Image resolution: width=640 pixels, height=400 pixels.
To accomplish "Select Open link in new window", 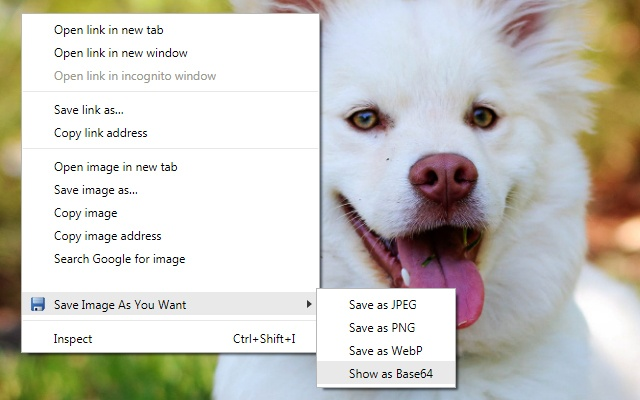I will 170,53.
